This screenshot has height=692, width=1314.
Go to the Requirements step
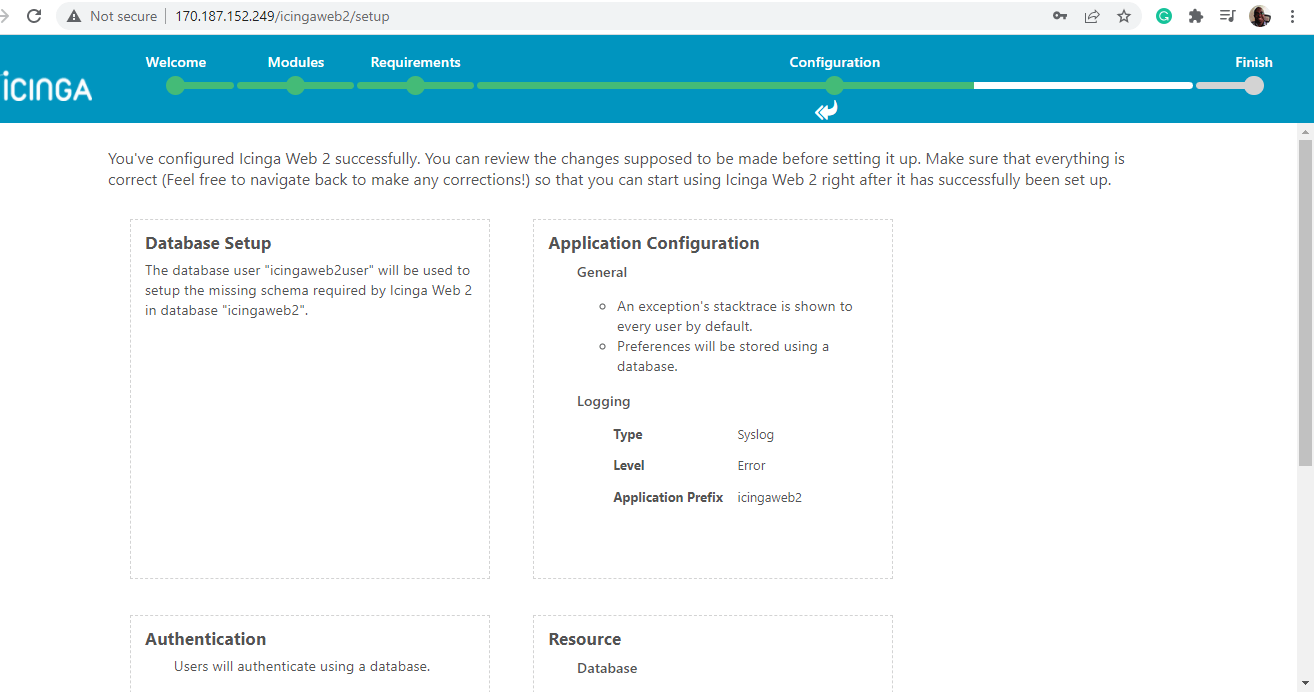415,62
